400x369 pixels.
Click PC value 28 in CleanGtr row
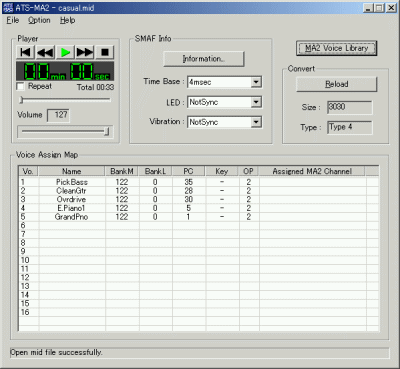tap(189, 191)
